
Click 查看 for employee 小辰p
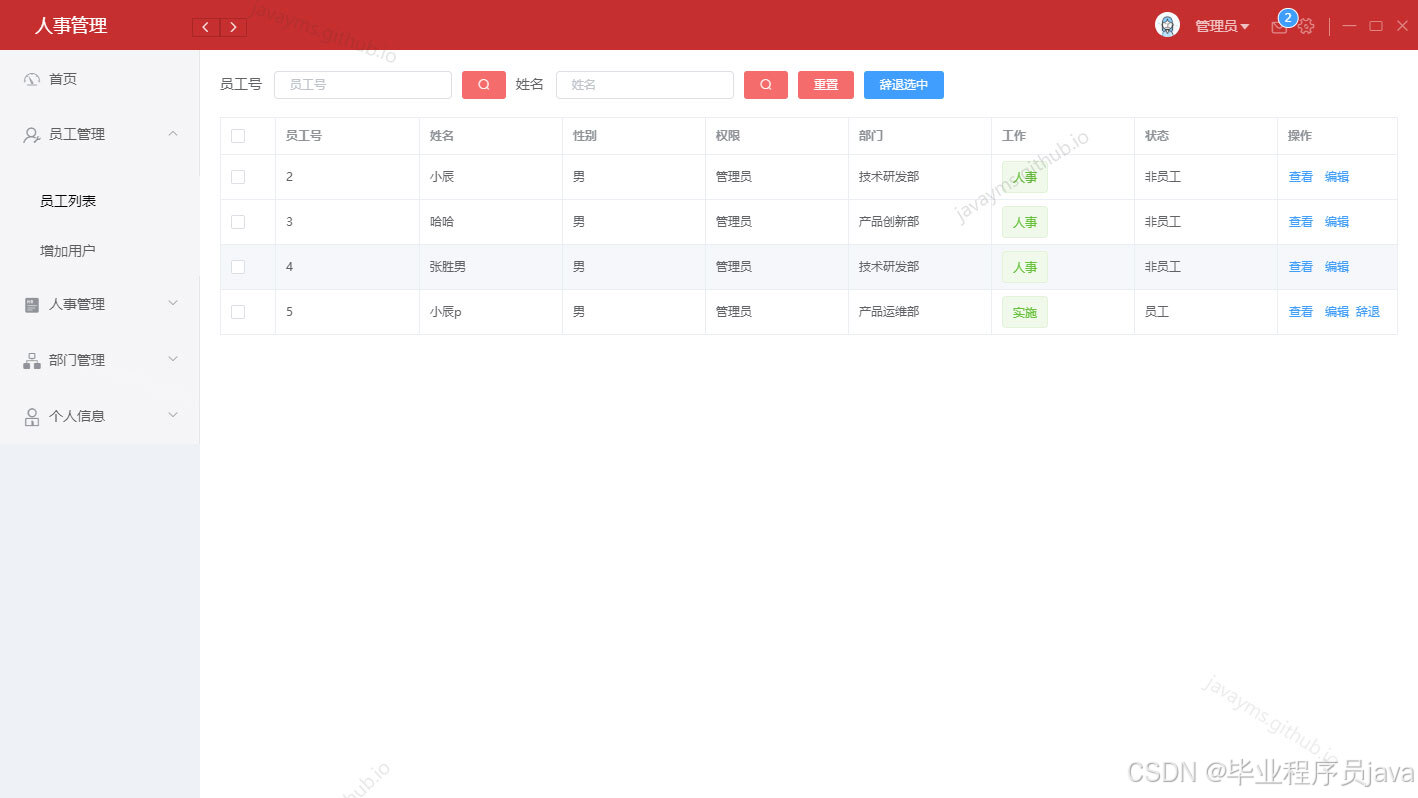click(x=1301, y=312)
